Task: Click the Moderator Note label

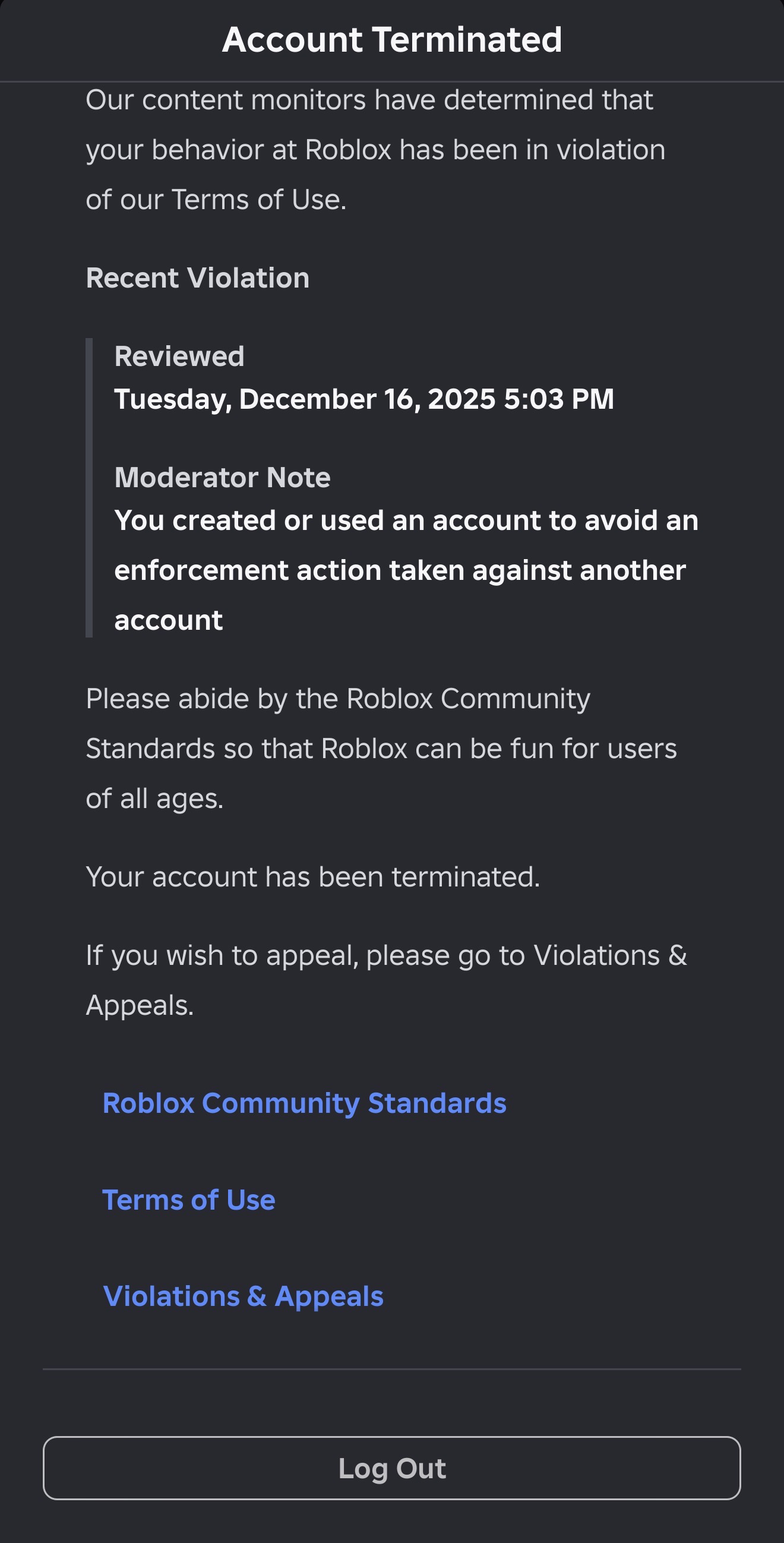Action: coord(222,477)
